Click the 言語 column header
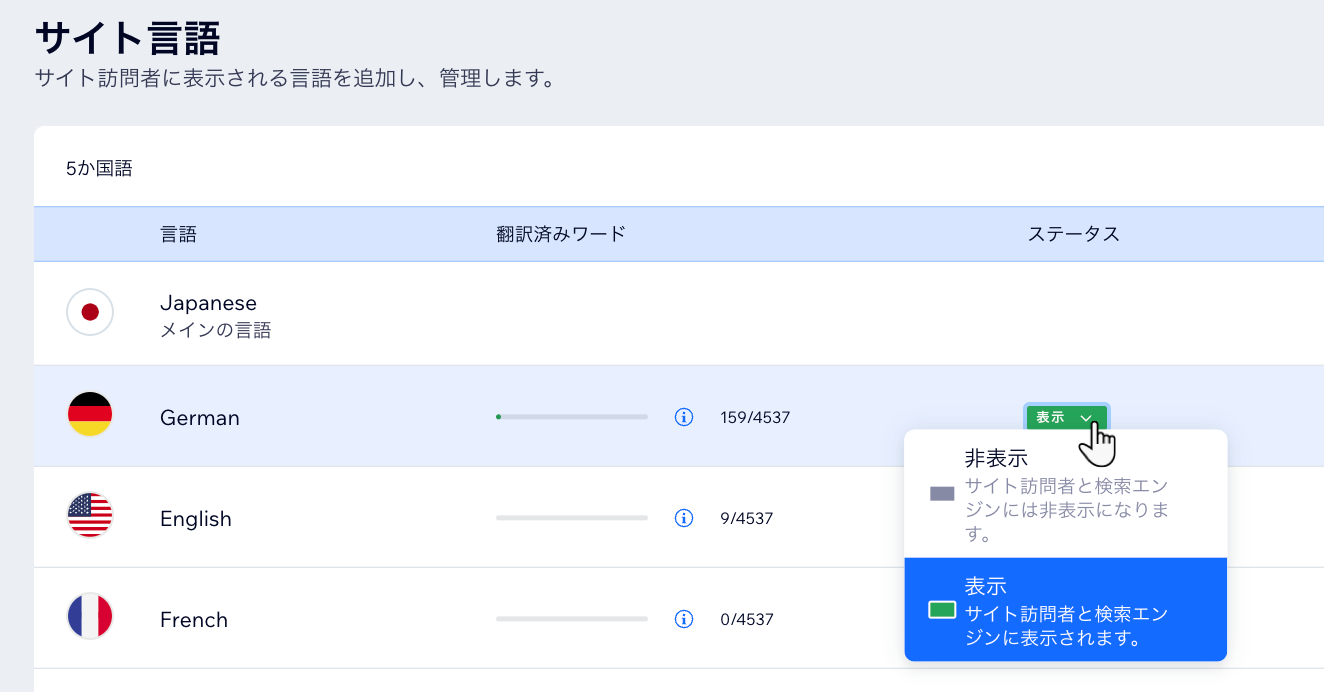 point(178,234)
